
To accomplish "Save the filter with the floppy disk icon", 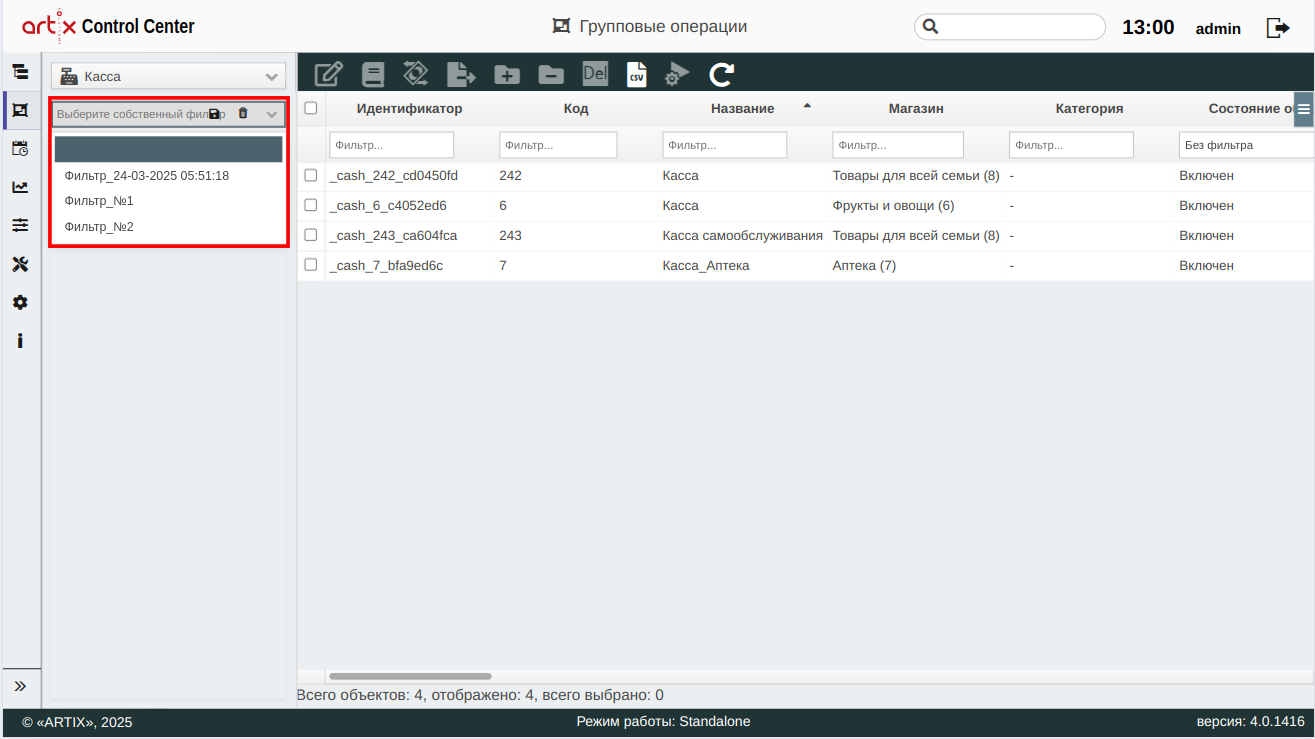I will pyautogui.click(x=214, y=114).
